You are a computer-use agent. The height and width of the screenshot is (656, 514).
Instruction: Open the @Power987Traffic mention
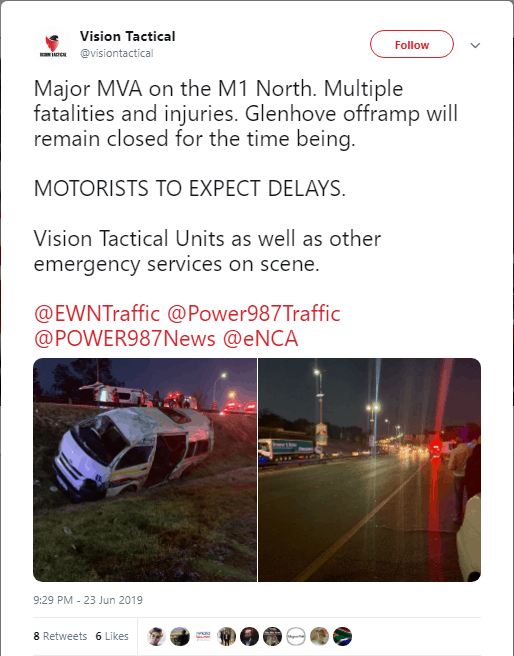(x=254, y=314)
